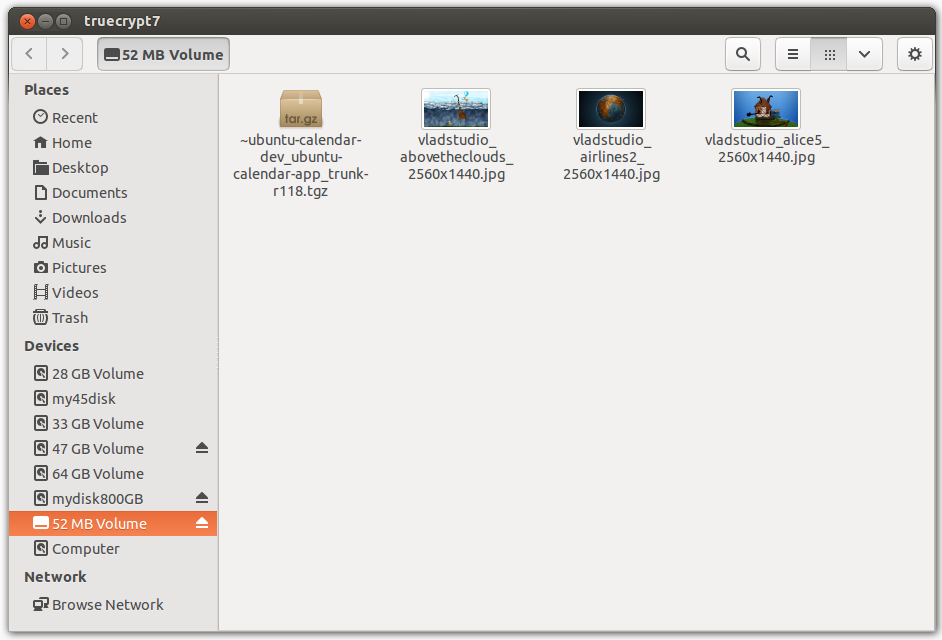Click the 52 MB Volume path button
Image resolution: width=942 pixels, height=640 pixels.
pos(164,54)
